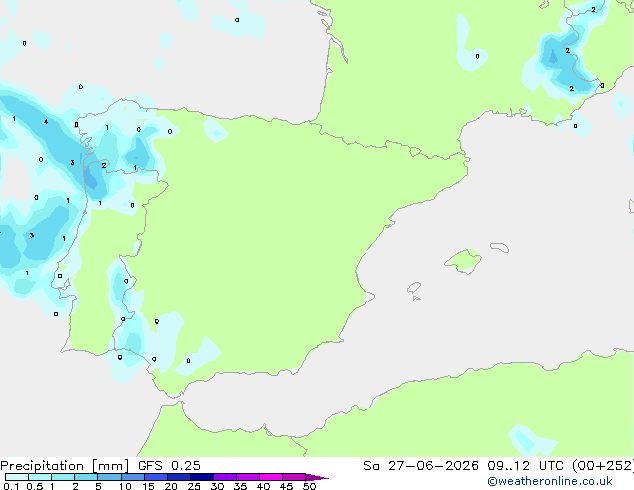This screenshot has height=490, width=634.
Task: Click the 25–30 mm dark navy legend box
Action: tap(202, 477)
